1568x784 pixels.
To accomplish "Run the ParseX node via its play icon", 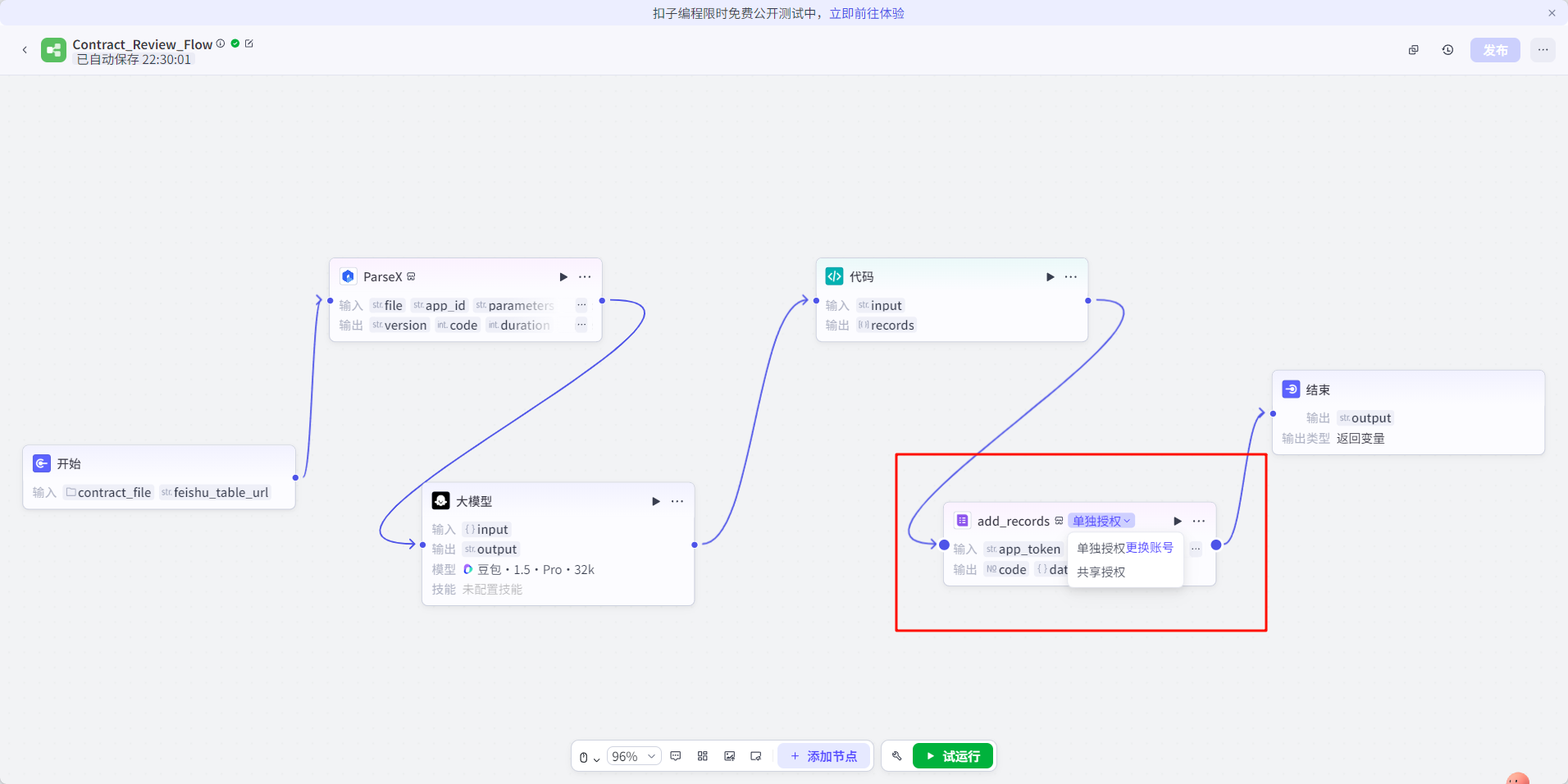I will (563, 276).
